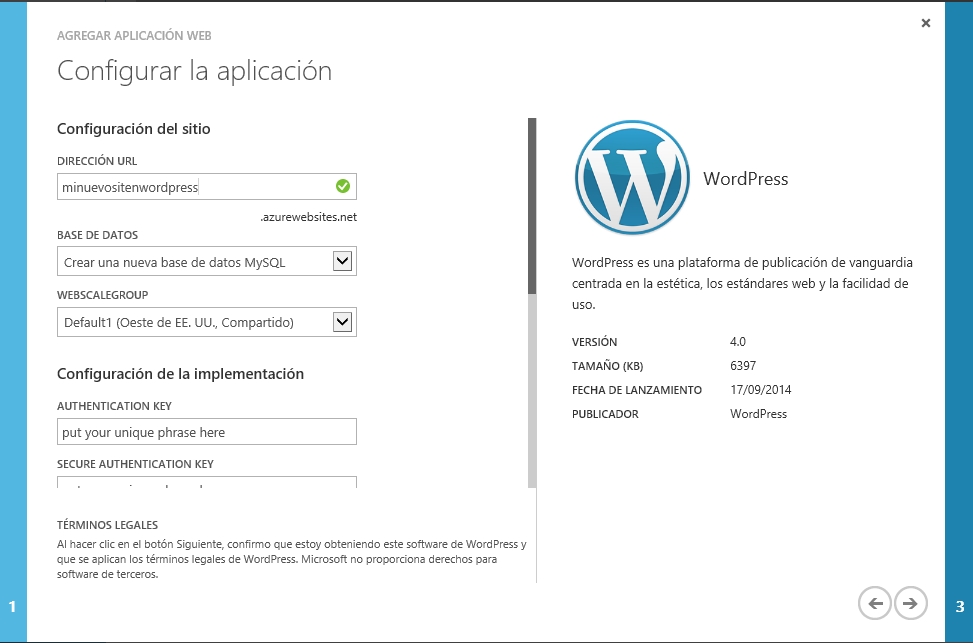Click the size value 6397

coord(743,366)
